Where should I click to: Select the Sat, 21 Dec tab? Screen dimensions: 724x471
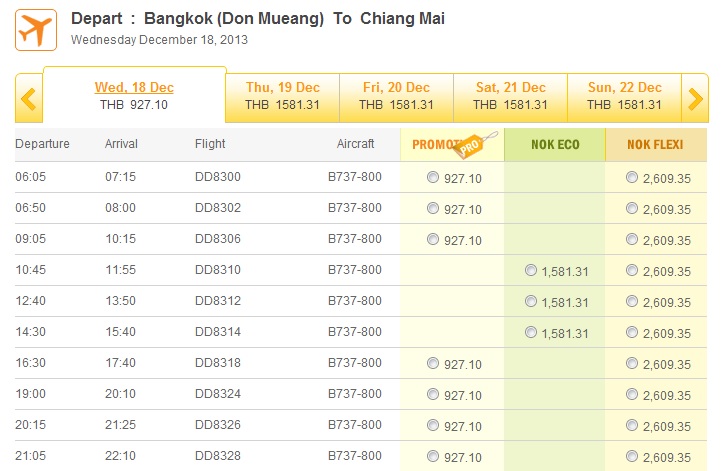click(x=511, y=96)
